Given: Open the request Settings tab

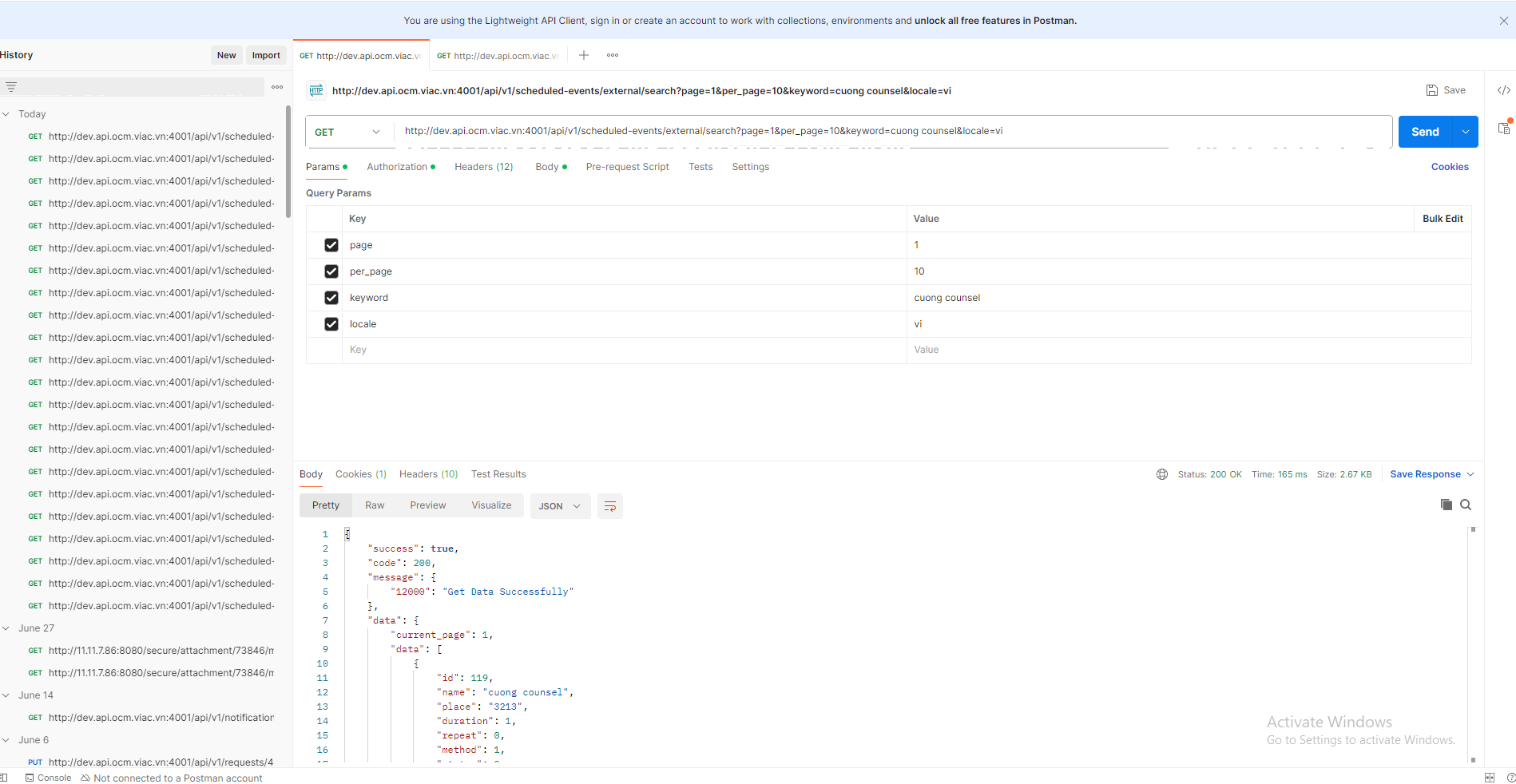Looking at the screenshot, I should click(x=750, y=167).
